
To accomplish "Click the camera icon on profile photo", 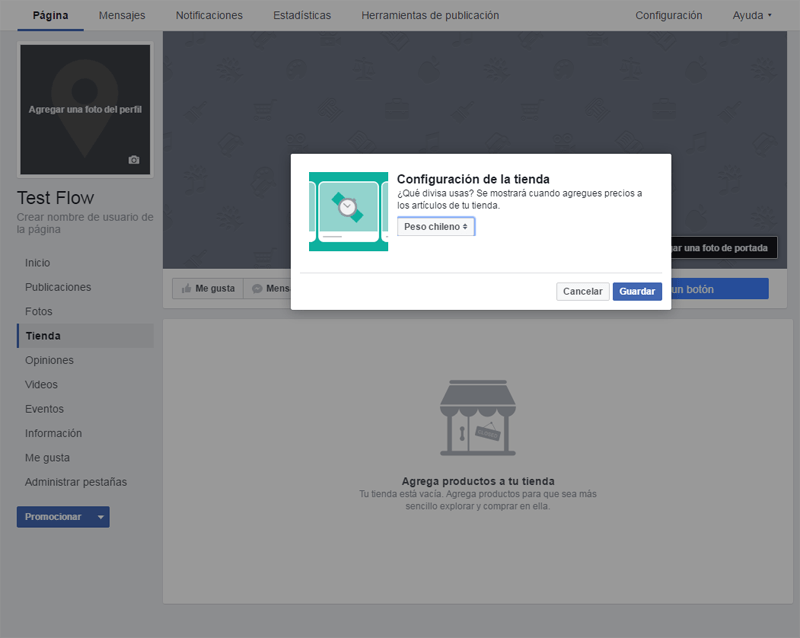I will 134,160.
